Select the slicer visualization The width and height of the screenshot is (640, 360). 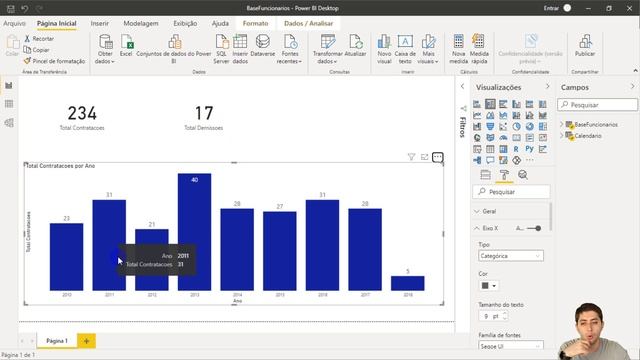[x=477, y=149]
